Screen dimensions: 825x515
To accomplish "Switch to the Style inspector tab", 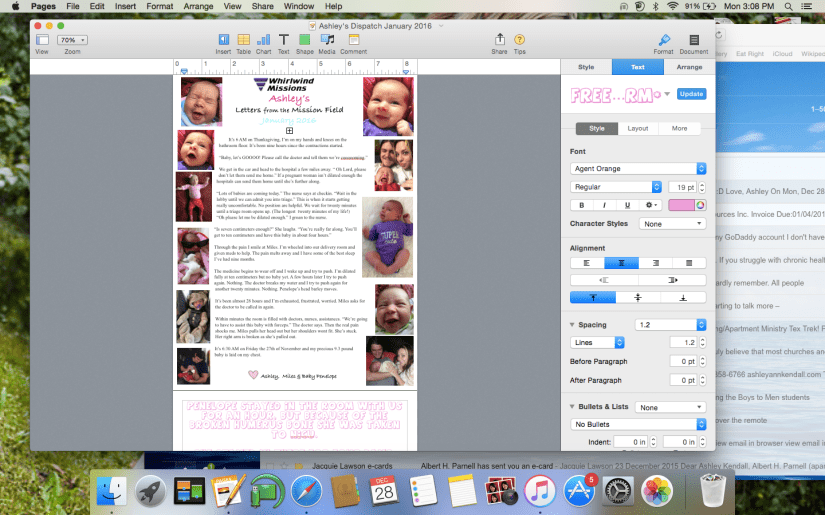I will pyautogui.click(x=586, y=67).
